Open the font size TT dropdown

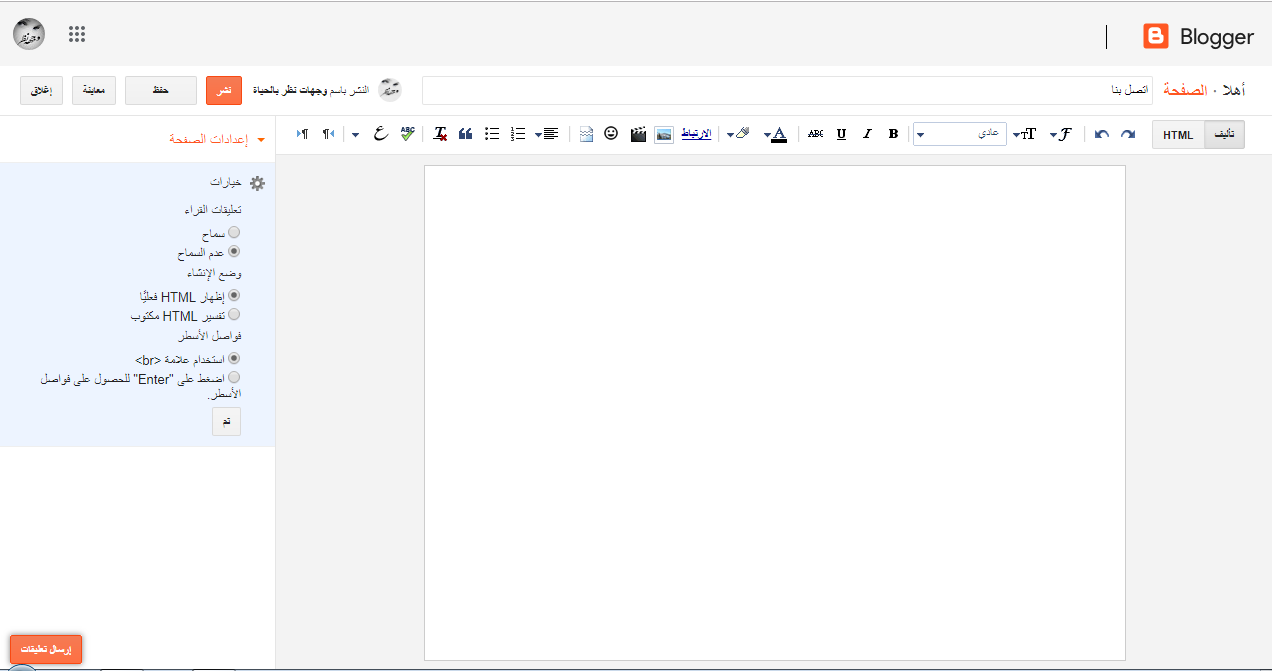coord(1025,134)
